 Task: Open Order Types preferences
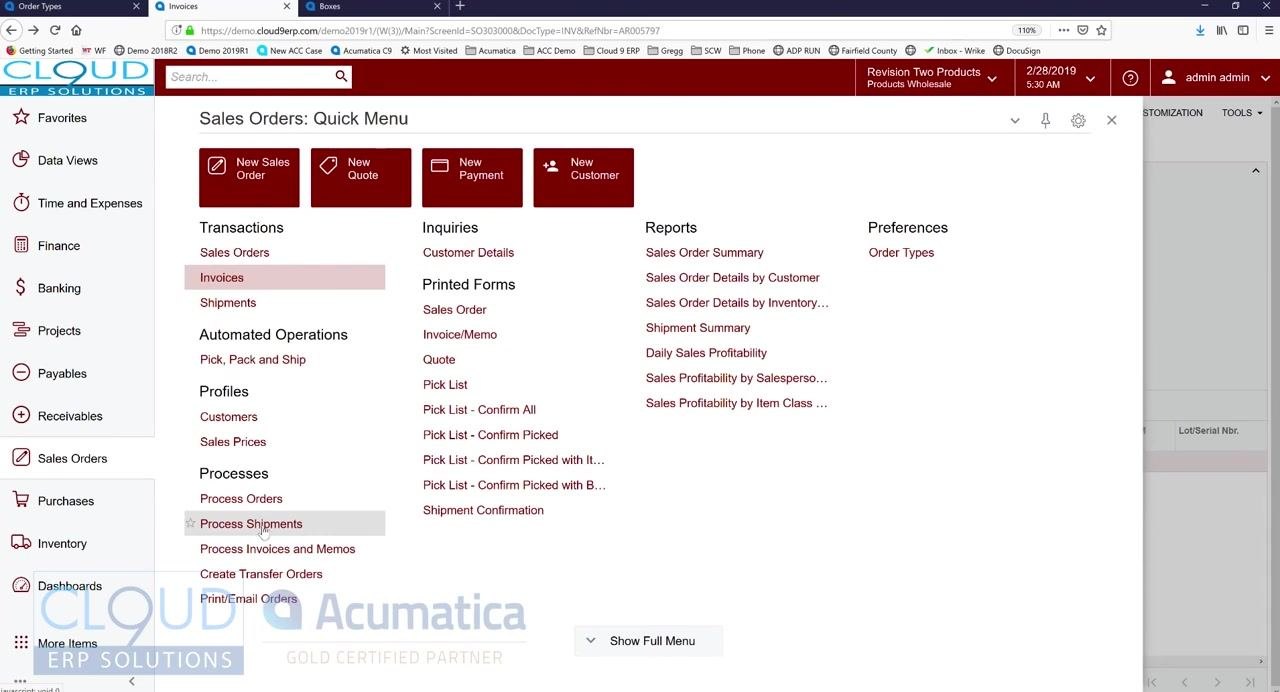(901, 253)
